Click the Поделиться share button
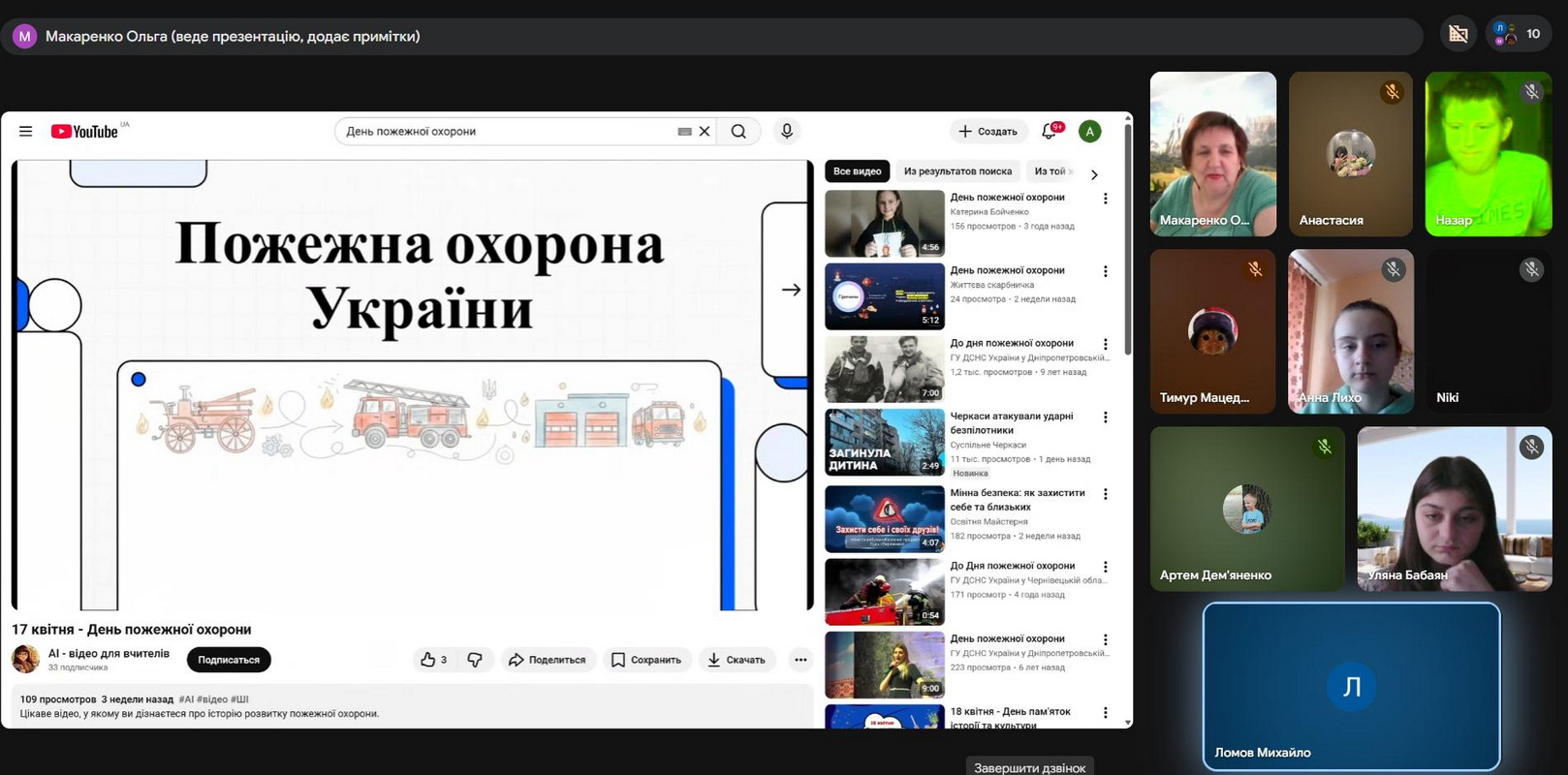 548,660
